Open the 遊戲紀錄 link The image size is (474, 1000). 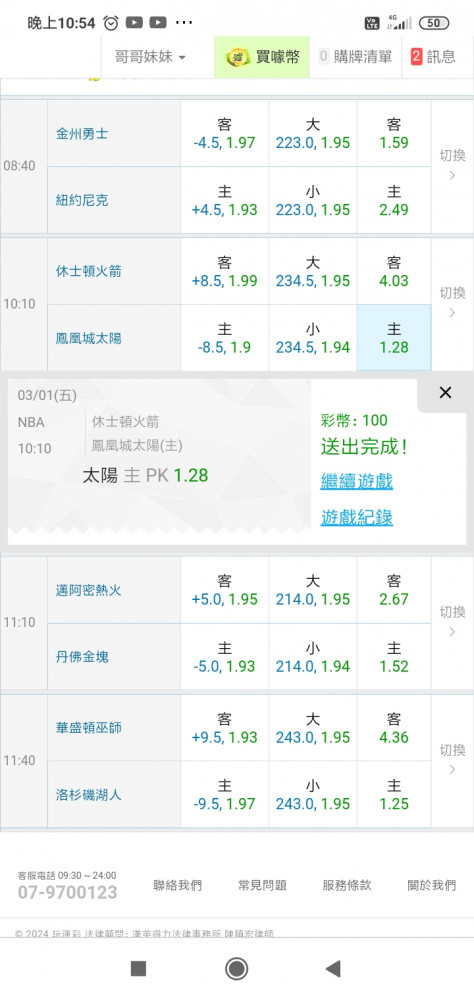click(x=357, y=518)
